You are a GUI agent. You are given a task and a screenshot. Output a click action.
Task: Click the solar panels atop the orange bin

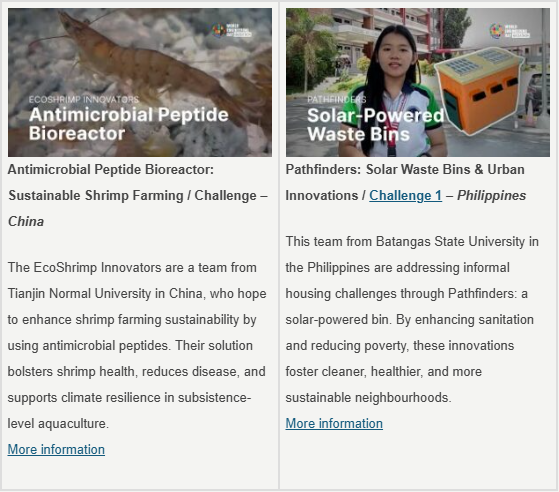pyautogui.click(x=476, y=61)
